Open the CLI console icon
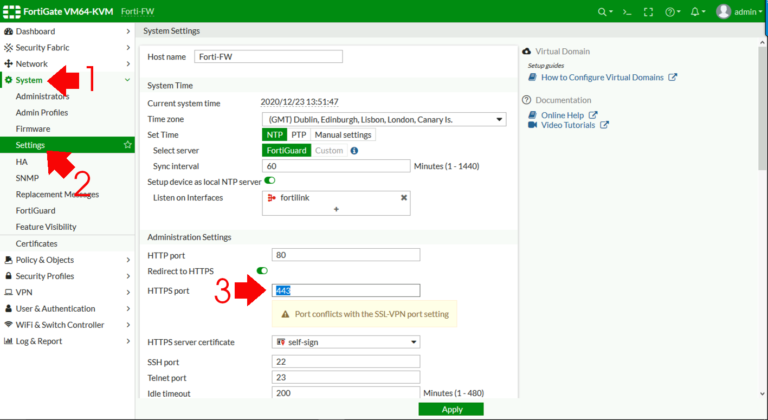 pos(627,12)
